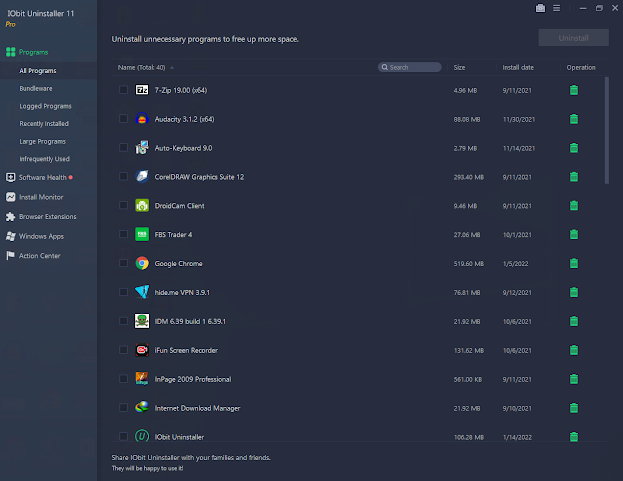Open Large Programs list

(43, 141)
